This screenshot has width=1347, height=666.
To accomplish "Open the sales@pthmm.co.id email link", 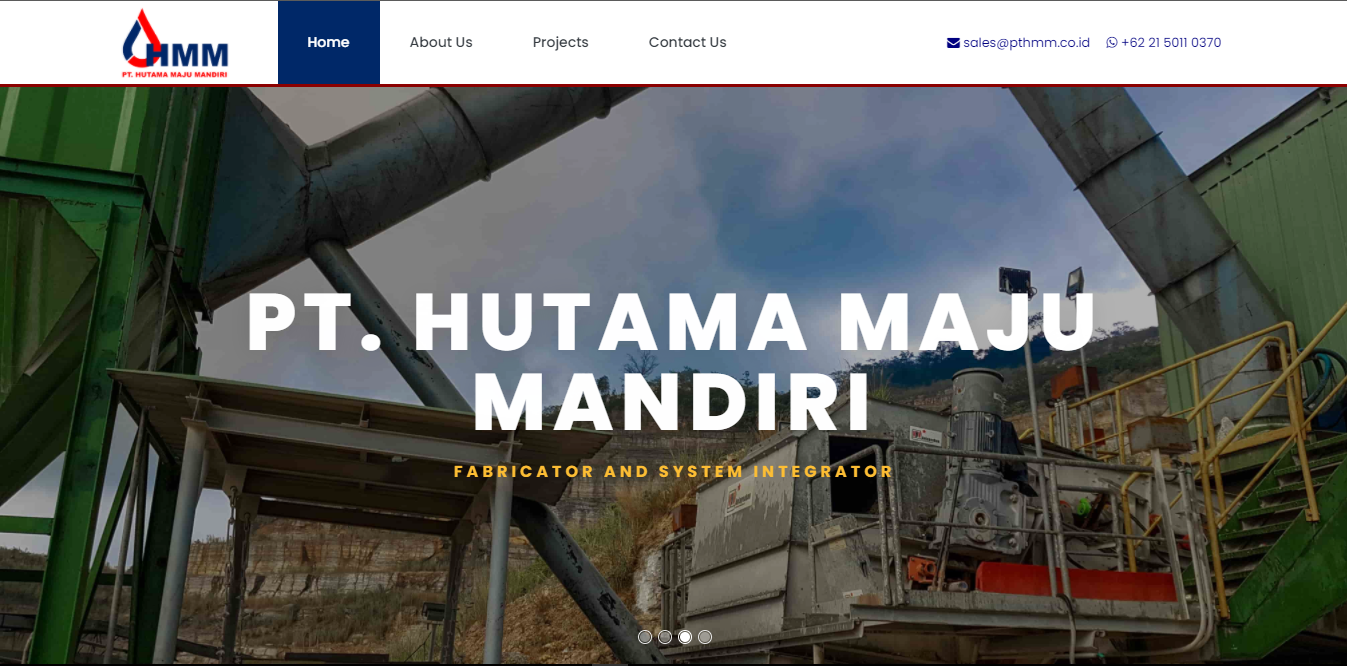I will click(1026, 43).
